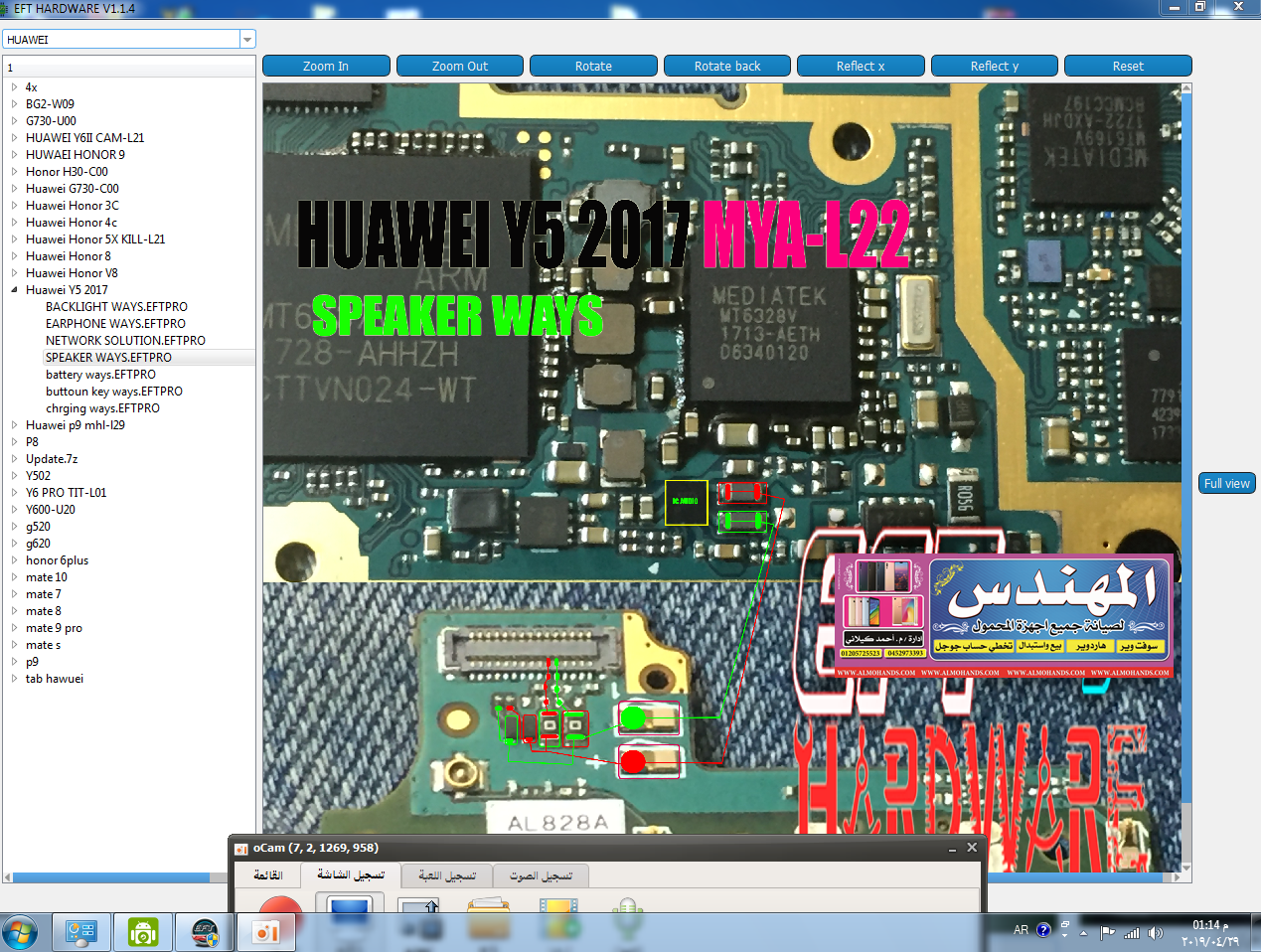
Task: Select Huawei Honor 3C entry
Action: click(73, 206)
